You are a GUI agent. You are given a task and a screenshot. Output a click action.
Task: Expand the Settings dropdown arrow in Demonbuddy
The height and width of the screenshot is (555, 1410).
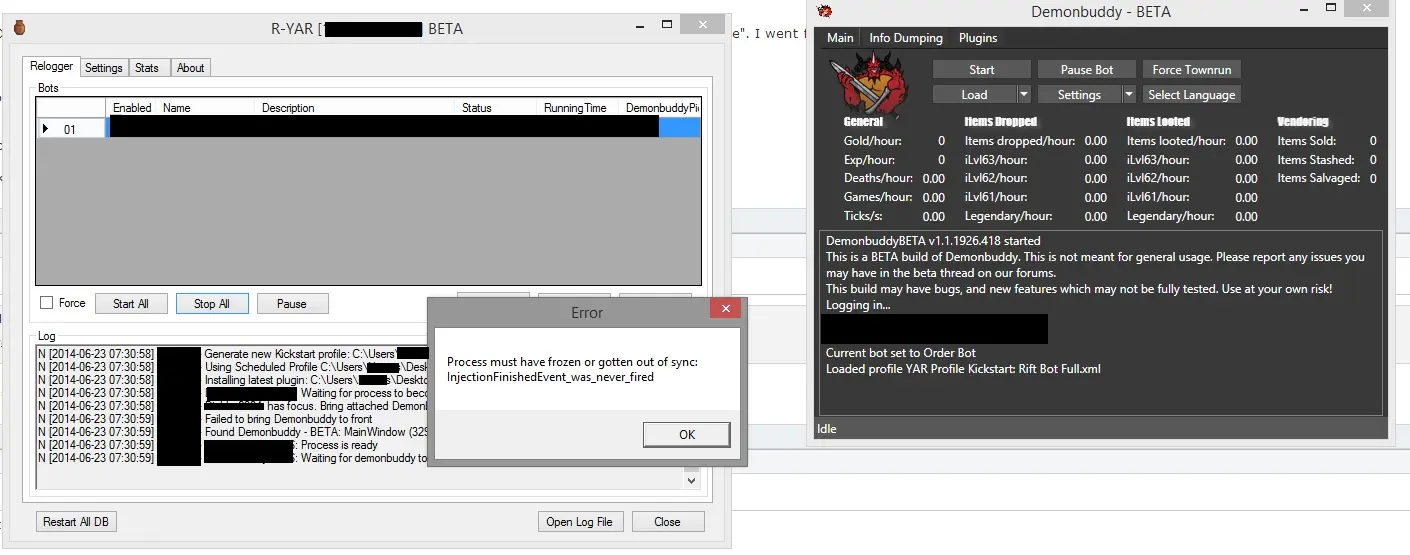[1129, 95]
